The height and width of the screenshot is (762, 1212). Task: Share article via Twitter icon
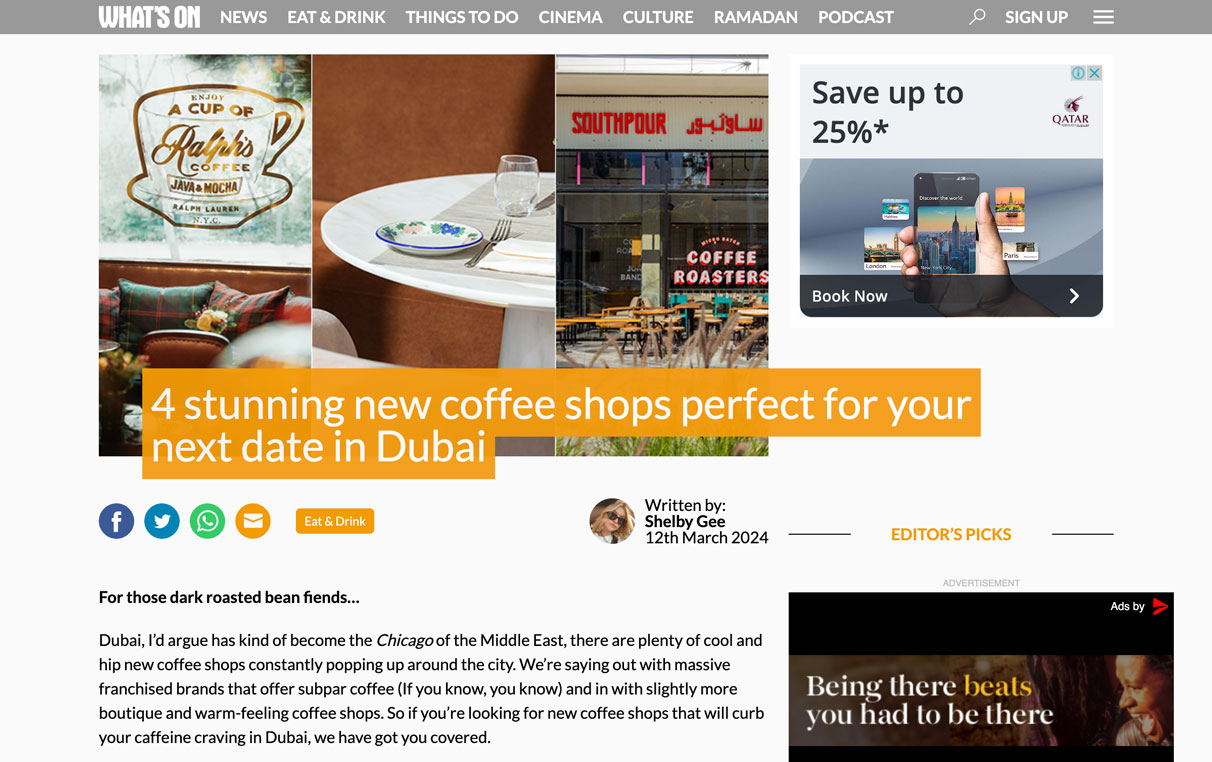coord(162,521)
